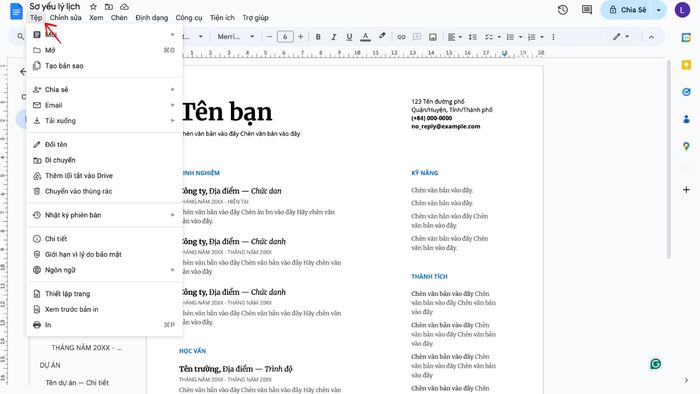Toggle bold formatting
700x394 pixels.
pos(318,37)
